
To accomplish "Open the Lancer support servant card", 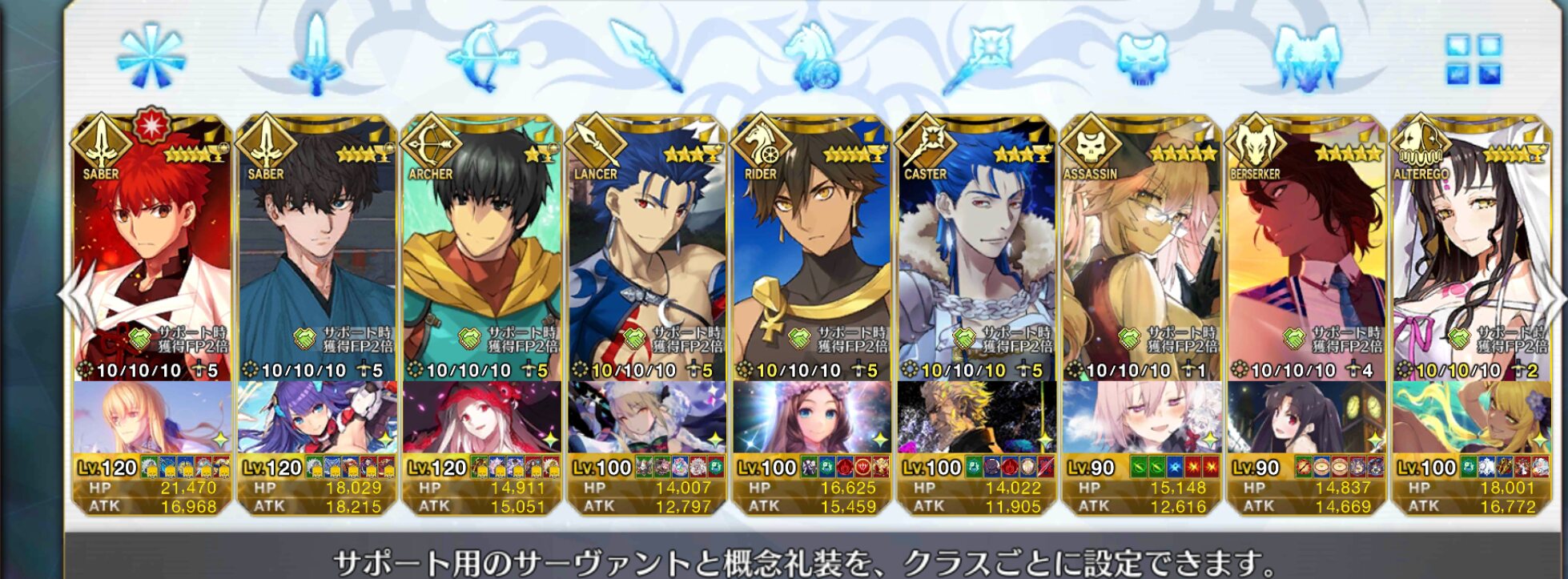I will [x=647, y=248].
